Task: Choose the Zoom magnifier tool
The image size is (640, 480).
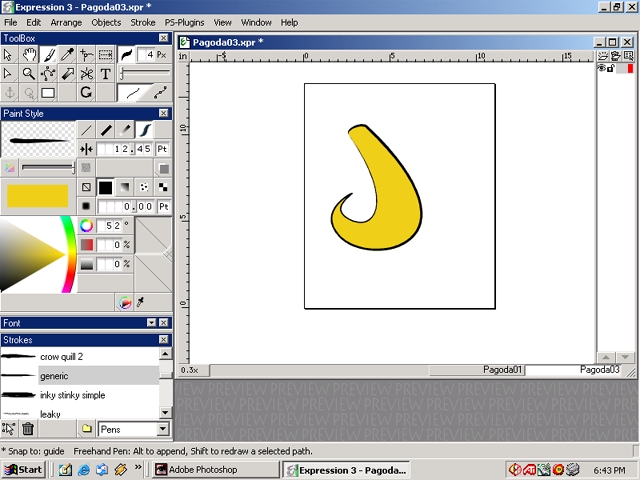Action: 29,73
